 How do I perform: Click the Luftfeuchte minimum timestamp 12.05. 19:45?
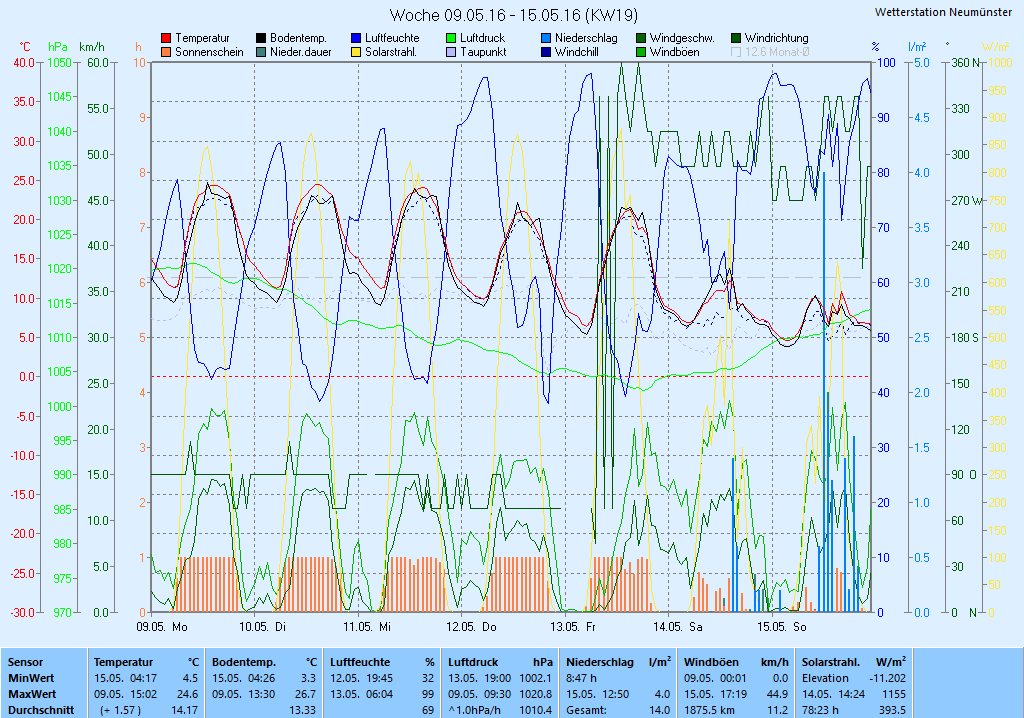tap(362, 678)
